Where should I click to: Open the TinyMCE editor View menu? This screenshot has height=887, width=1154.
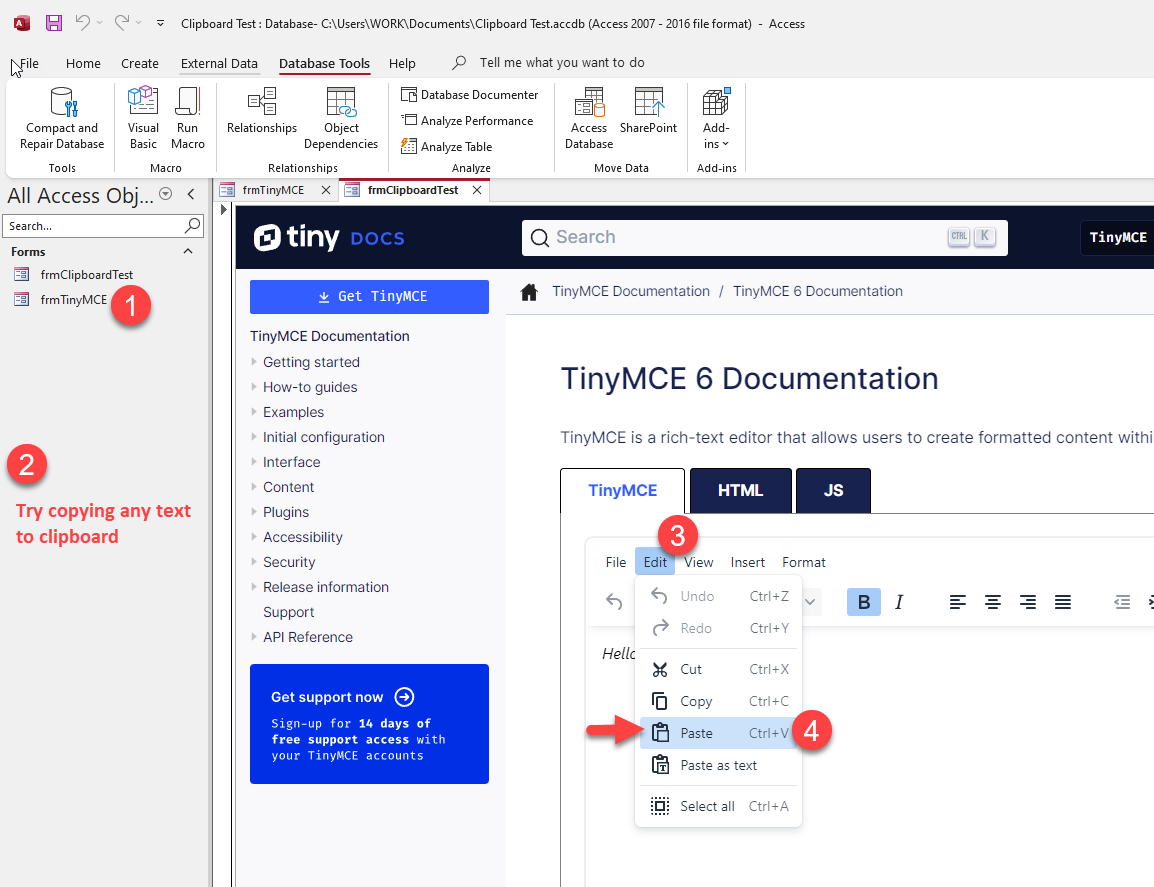698,562
